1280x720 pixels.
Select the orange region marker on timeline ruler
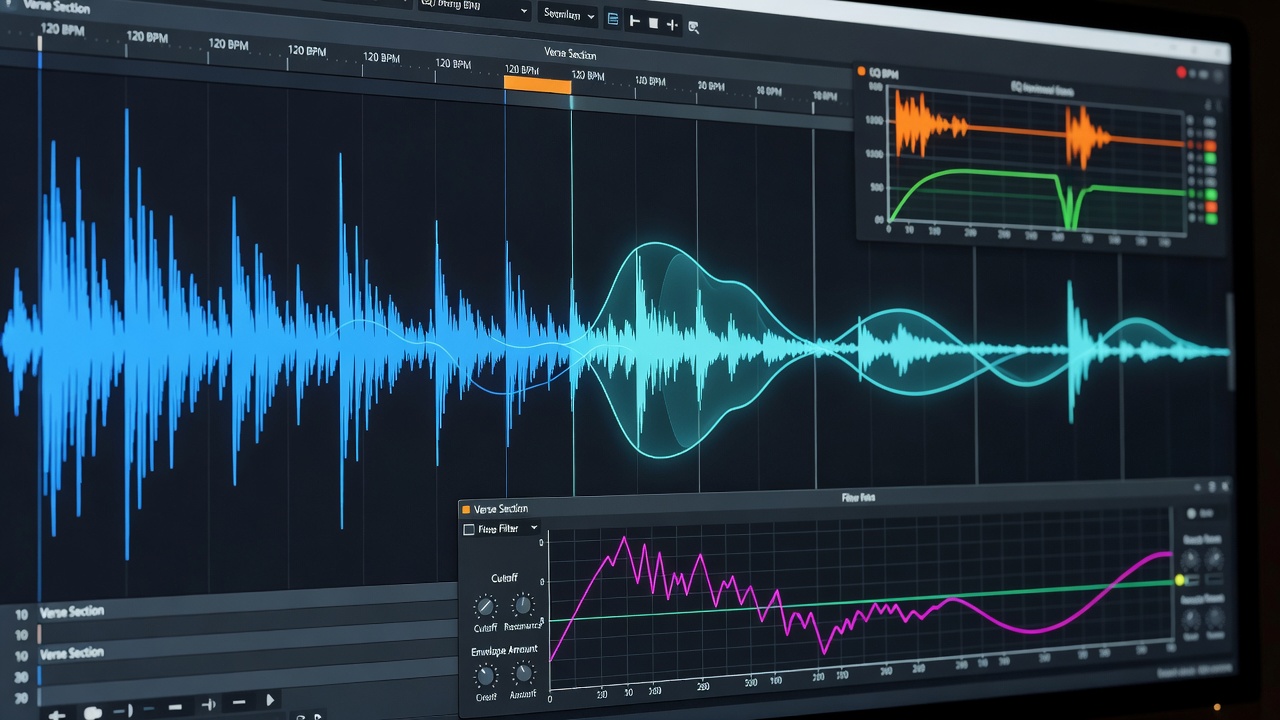pos(537,85)
